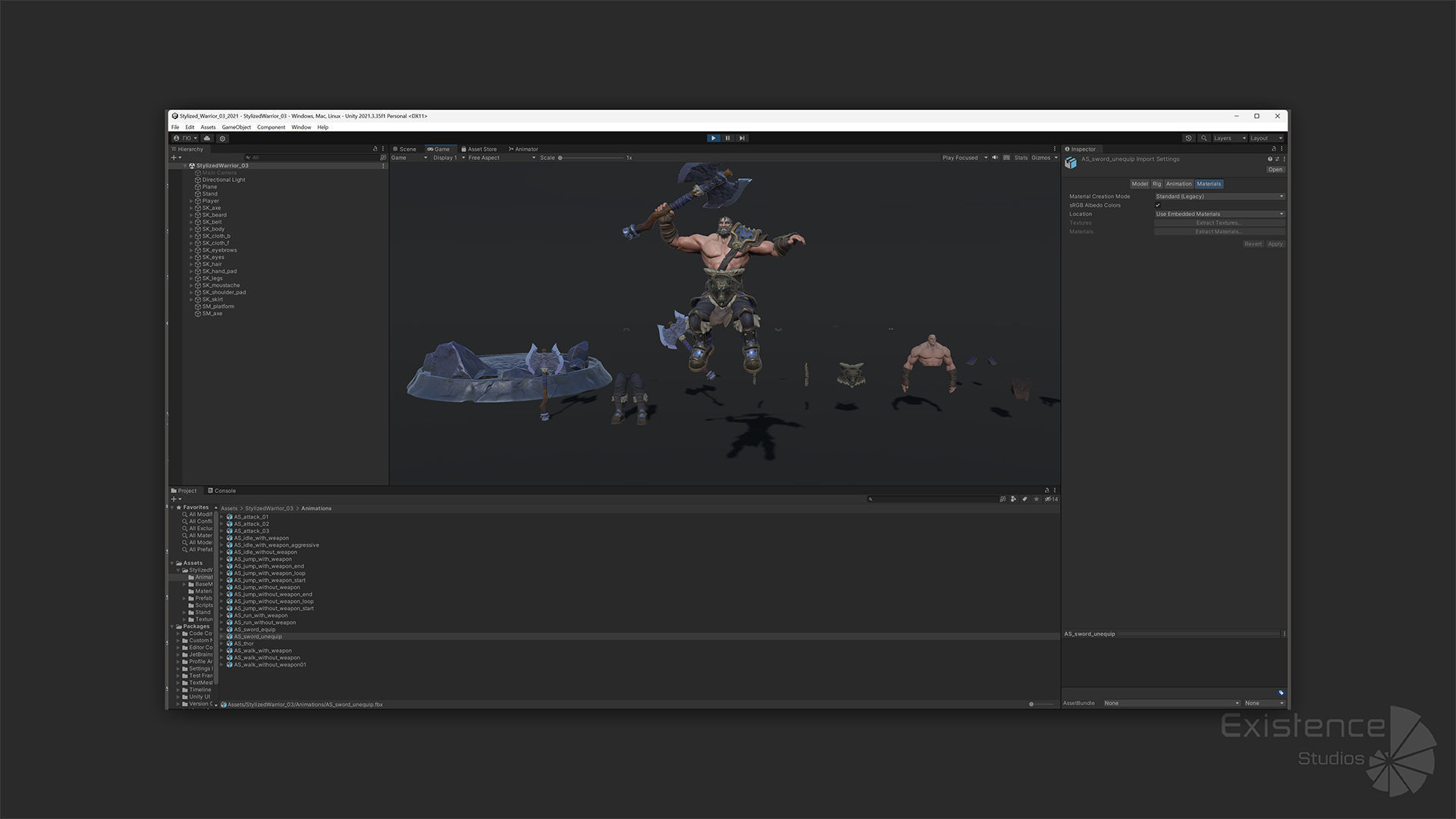This screenshot has width=1456, height=819.
Task: Start Play mode with the Play button
Action: pyautogui.click(x=714, y=138)
